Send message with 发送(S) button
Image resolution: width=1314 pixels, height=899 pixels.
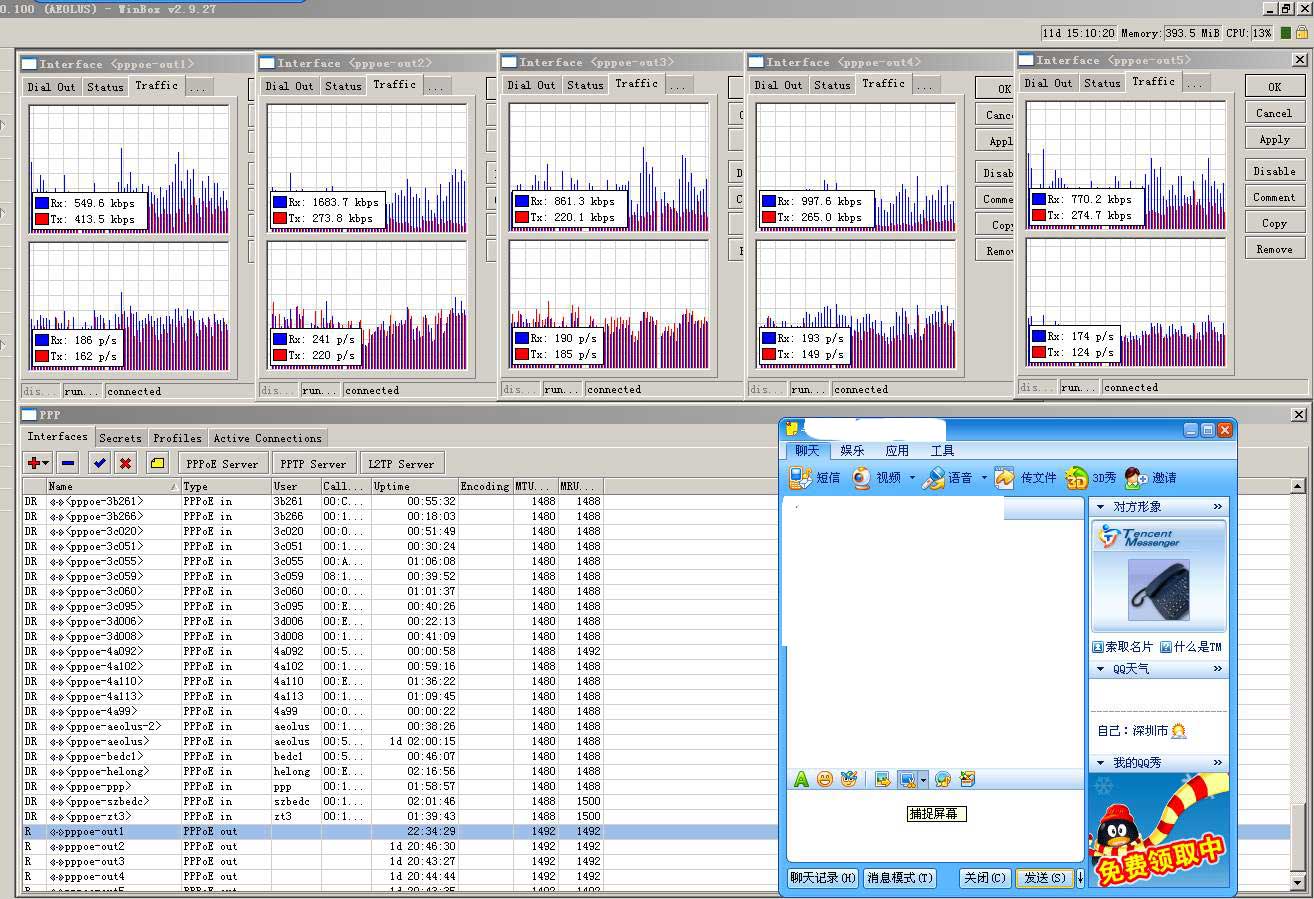click(x=1044, y=877)
